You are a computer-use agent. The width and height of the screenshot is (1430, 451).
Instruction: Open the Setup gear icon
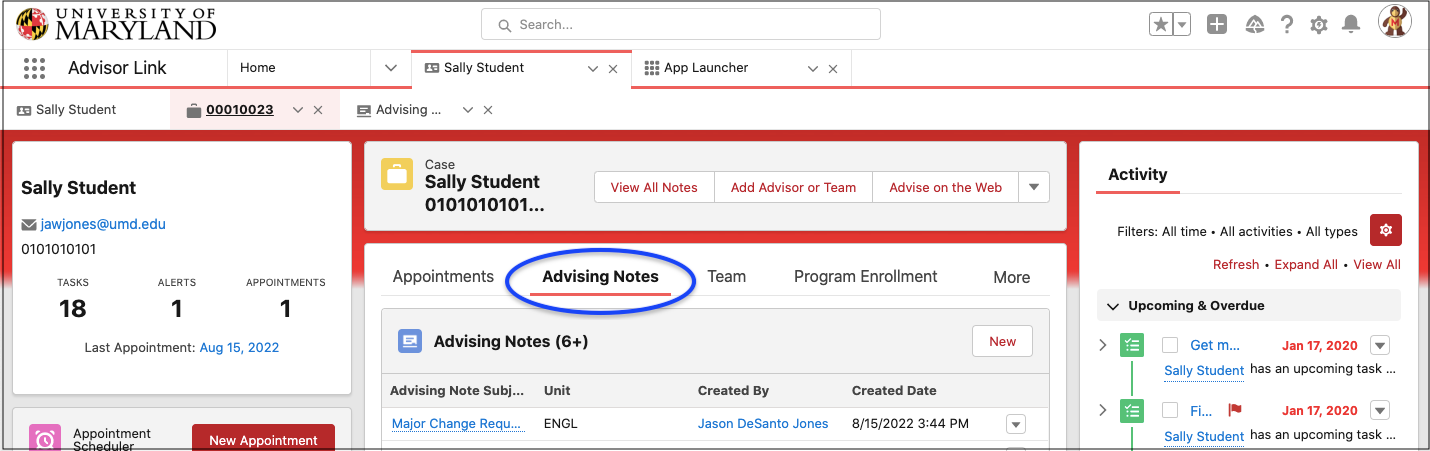point(1318,25)
